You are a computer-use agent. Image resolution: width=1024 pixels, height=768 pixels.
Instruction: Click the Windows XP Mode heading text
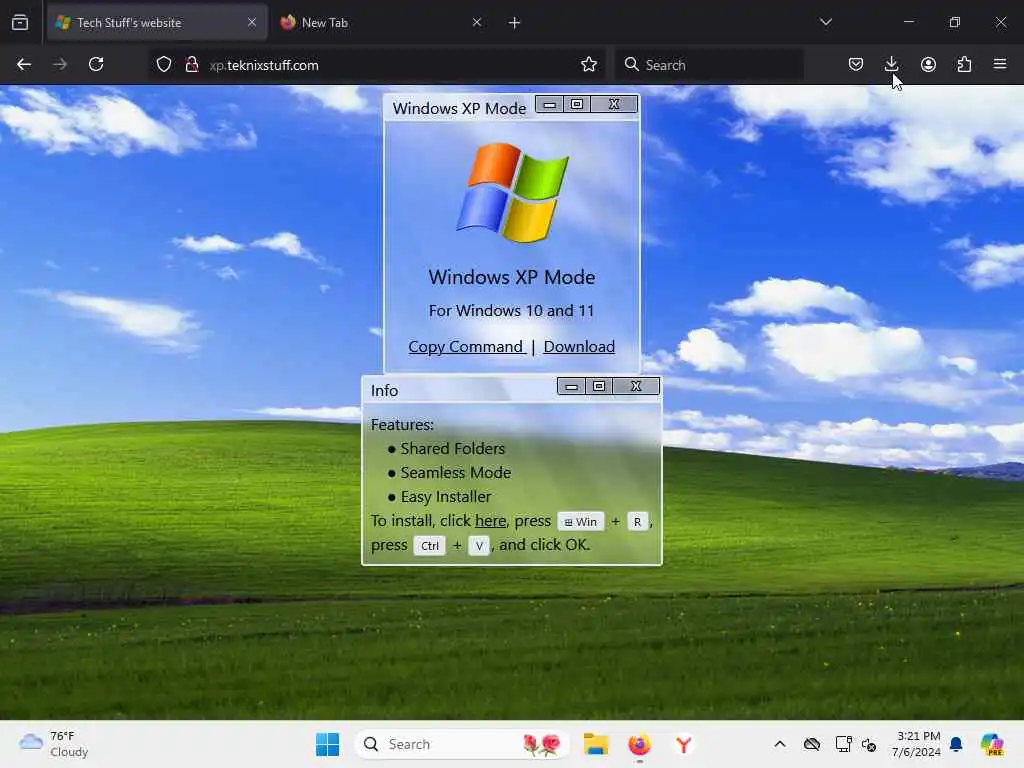point(512,277)
